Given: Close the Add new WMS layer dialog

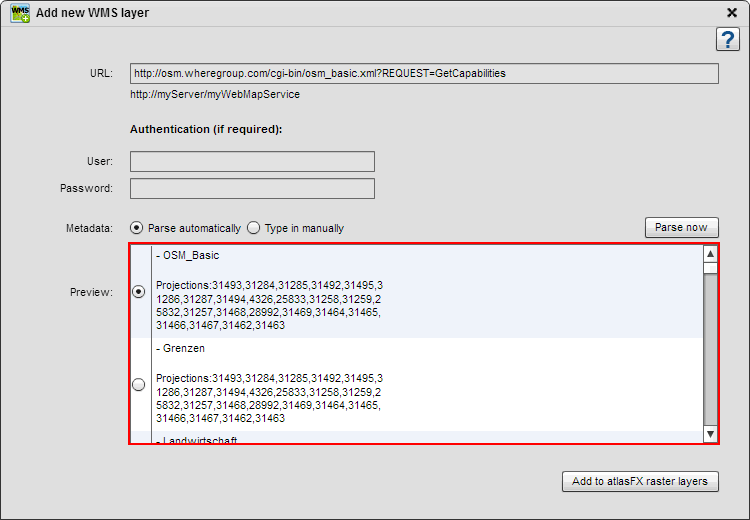Looking at the screenshot, I should (731, 12).
